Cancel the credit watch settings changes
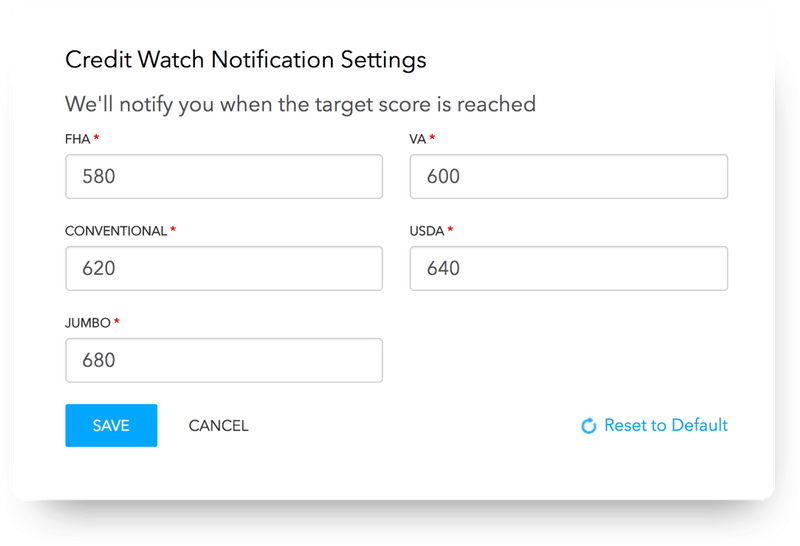 point(218,426)
